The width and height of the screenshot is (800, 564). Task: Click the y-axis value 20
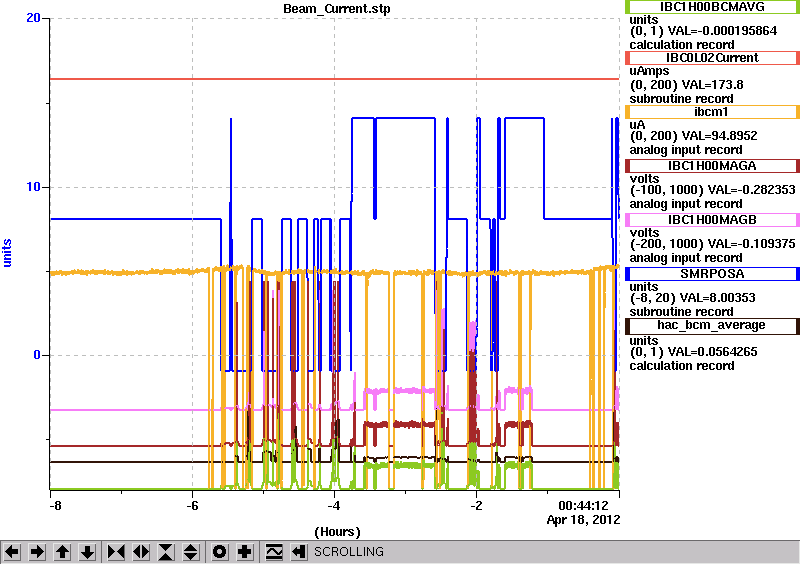(x=33, y=18)
